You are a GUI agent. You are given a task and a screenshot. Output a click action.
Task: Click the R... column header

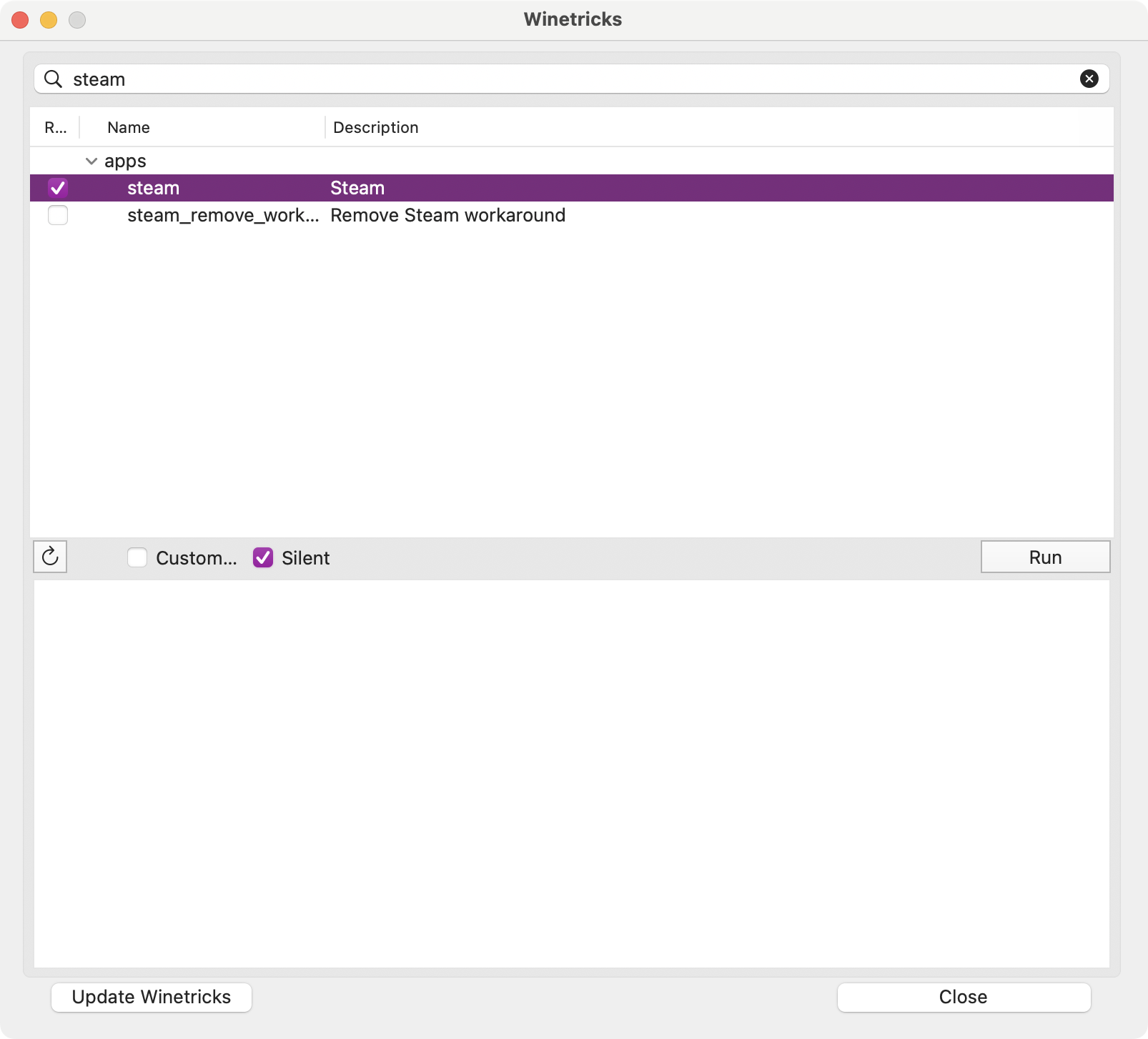55,127
